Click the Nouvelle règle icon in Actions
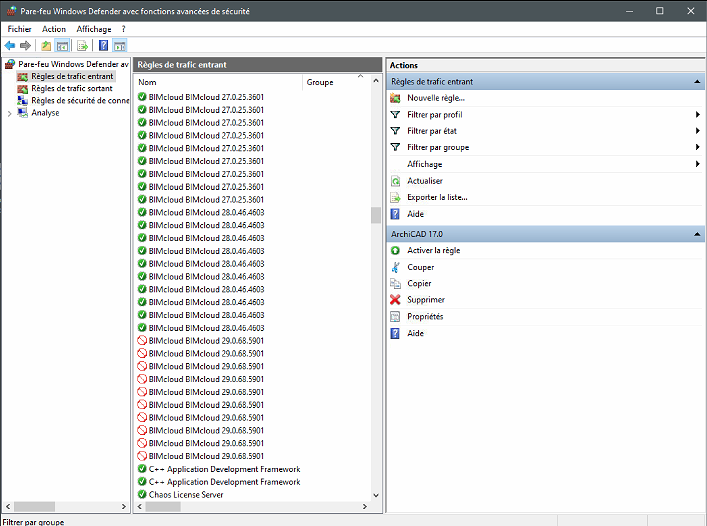This screenshot has height=526, width=707. pos(395,98)
